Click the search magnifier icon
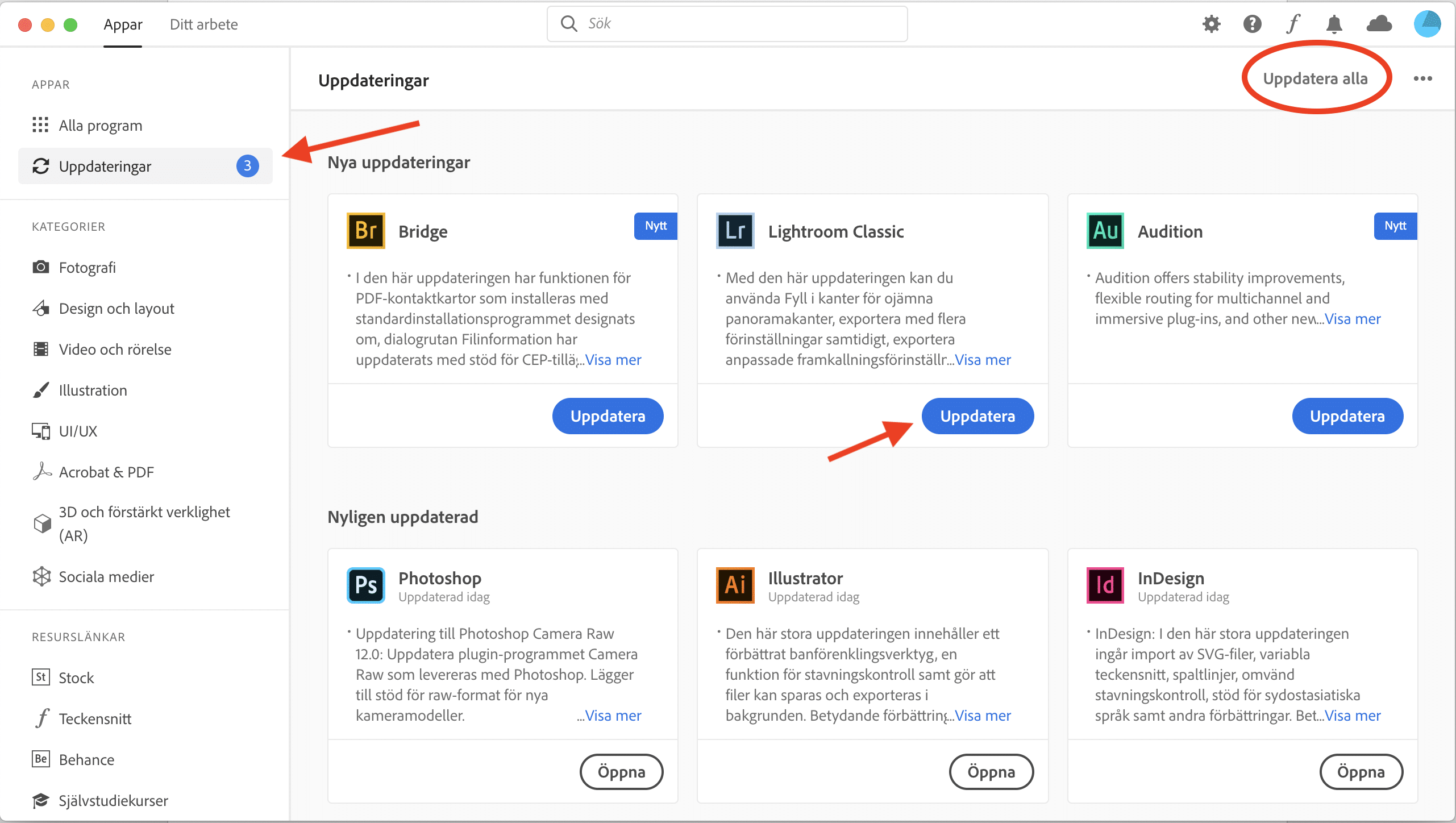Viewport: 1456px width, 823px height. [x=569, y=23]
